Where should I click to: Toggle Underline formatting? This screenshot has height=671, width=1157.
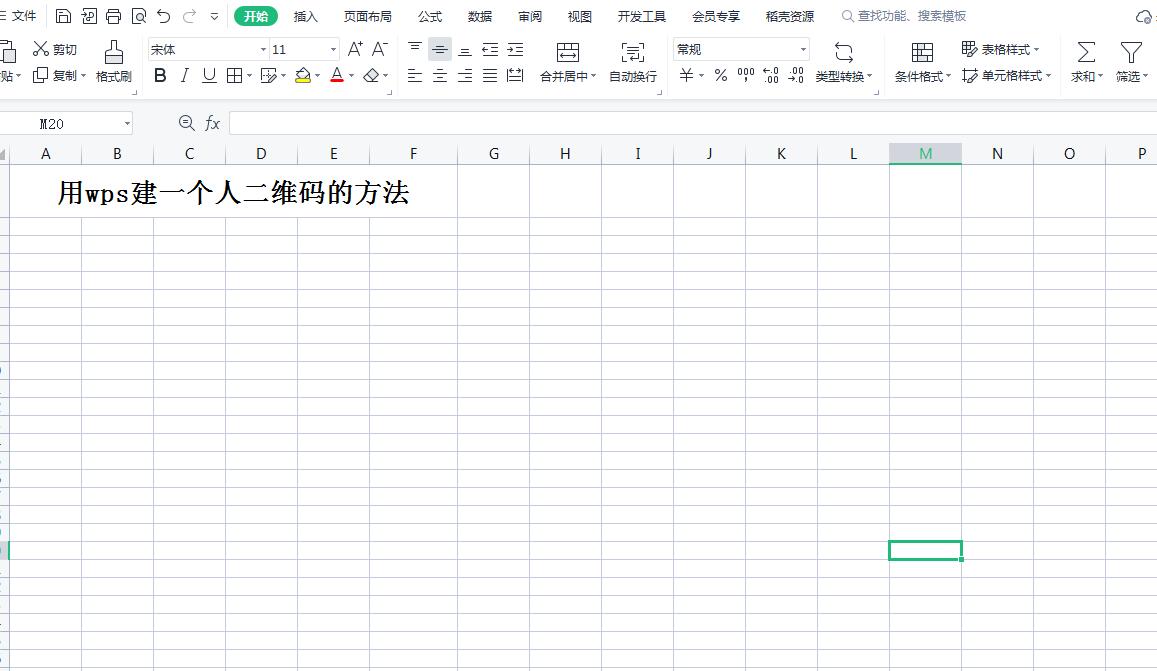tap(210, 75)
